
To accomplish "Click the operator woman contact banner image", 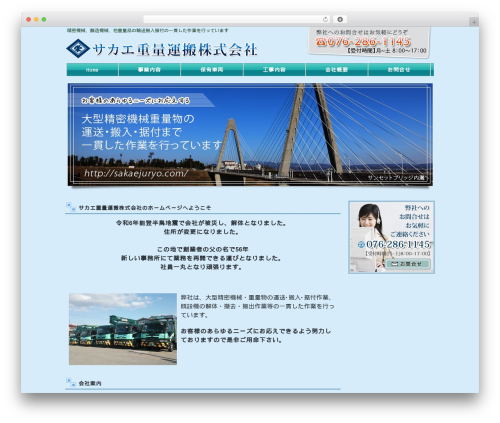I will click(391, 237).
